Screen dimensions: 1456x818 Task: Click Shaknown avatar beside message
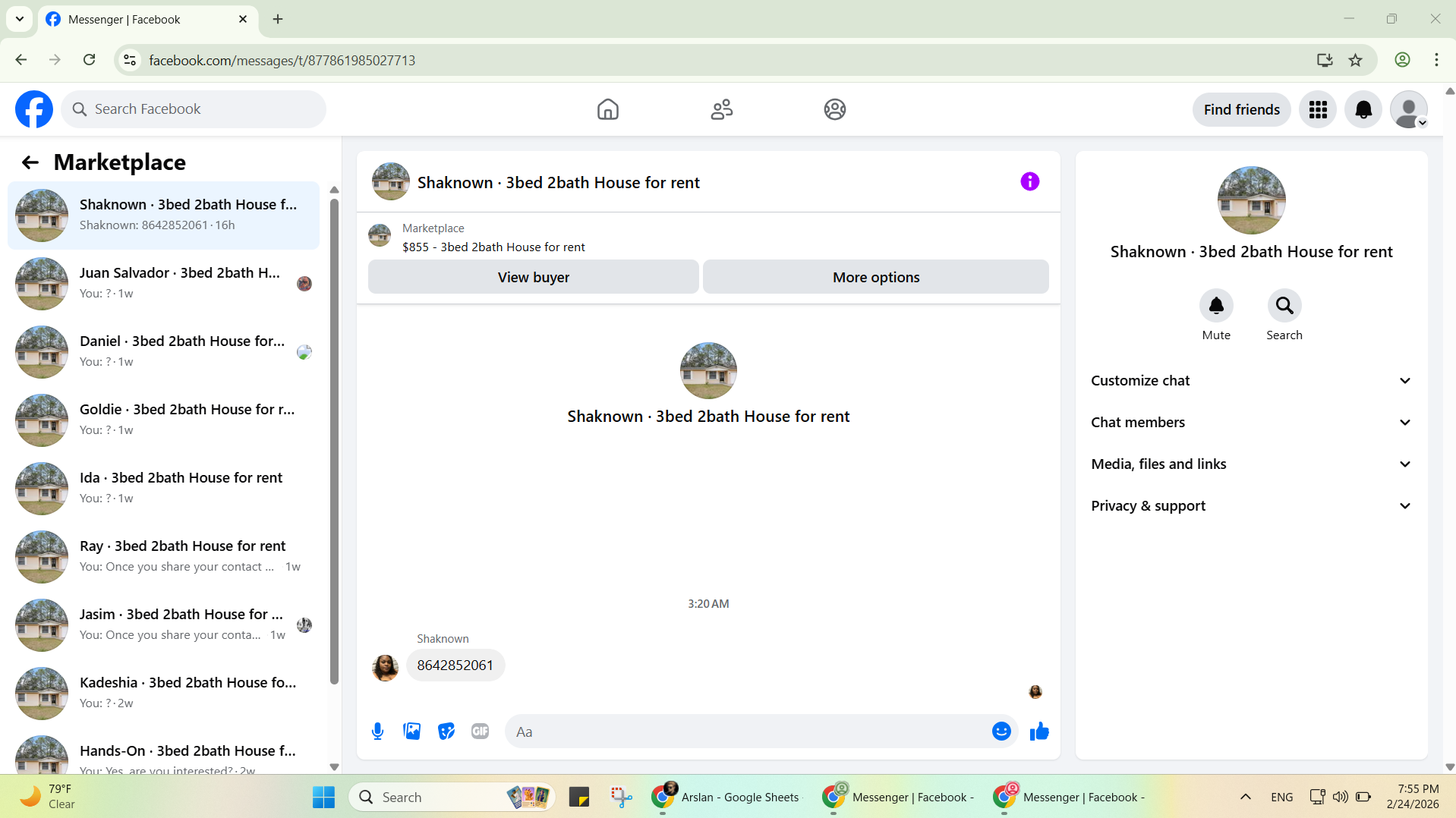(x=385, y=669)
